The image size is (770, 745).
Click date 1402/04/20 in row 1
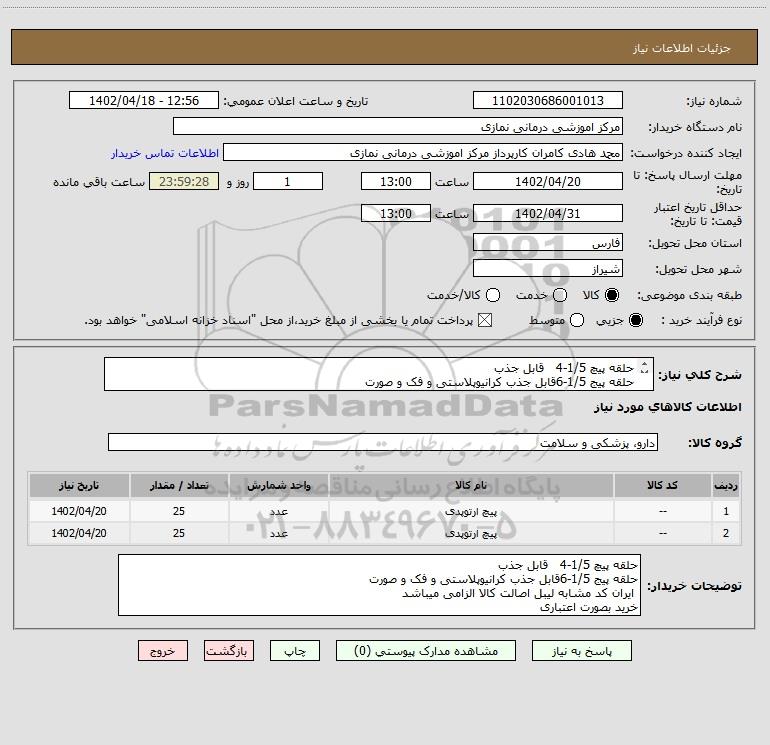[79, 511]
